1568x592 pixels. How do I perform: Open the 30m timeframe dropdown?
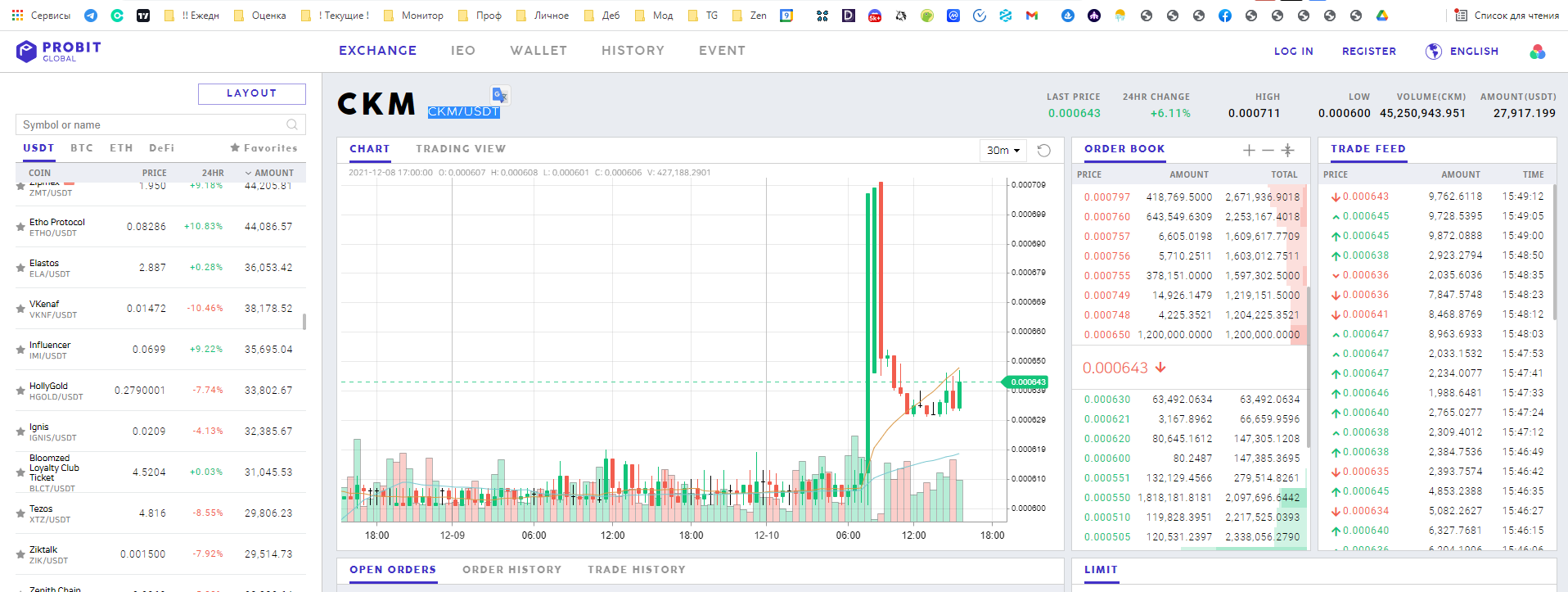[x=1003, y=150]
